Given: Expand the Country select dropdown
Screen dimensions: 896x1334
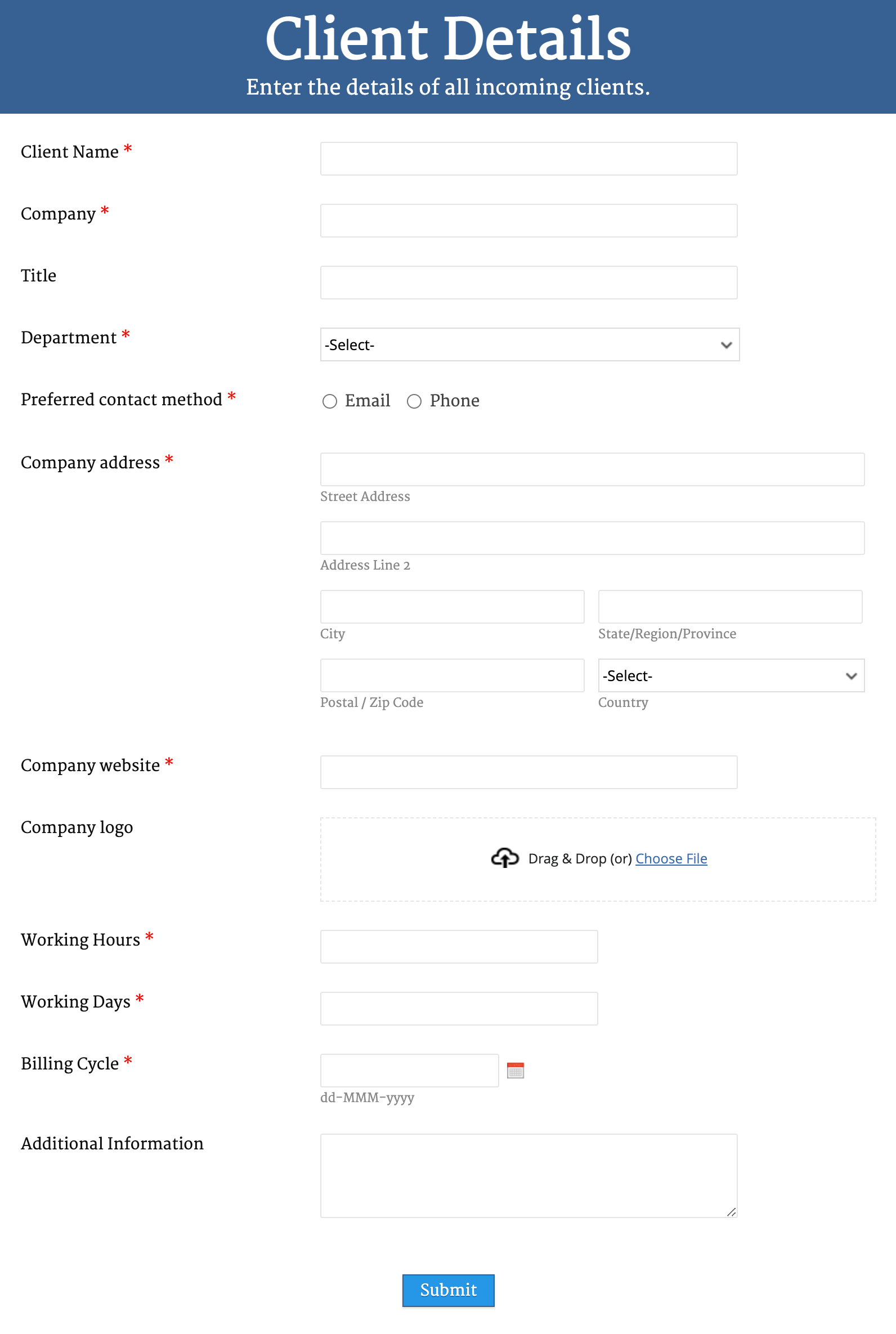Looking at the screenshot, I should [x=731, y=676].
